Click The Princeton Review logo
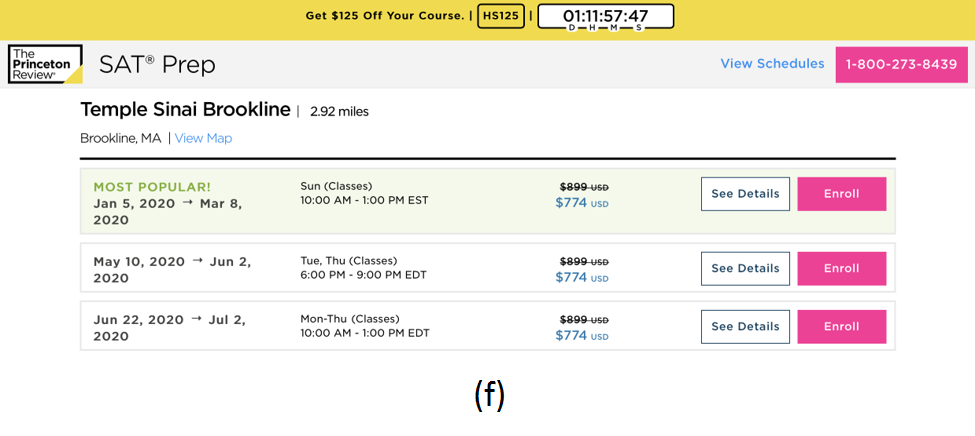The width and height of the screenshot is (975, 436). click(44, 64)
